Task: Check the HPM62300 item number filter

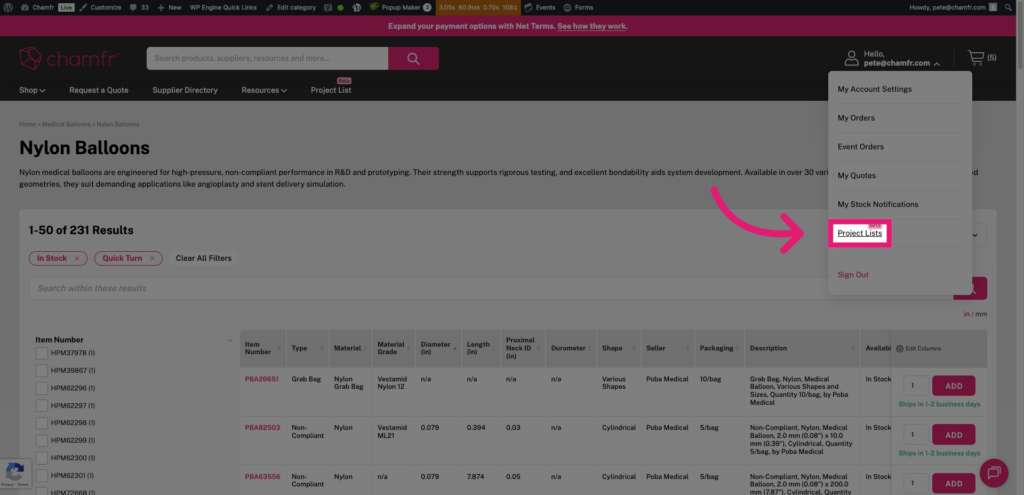Action: point(42,458)
